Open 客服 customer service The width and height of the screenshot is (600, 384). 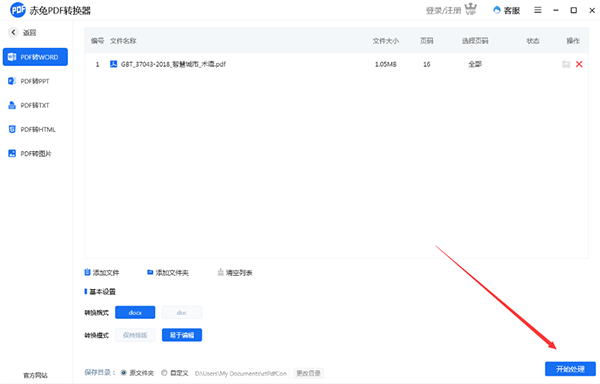pos(507,10)
